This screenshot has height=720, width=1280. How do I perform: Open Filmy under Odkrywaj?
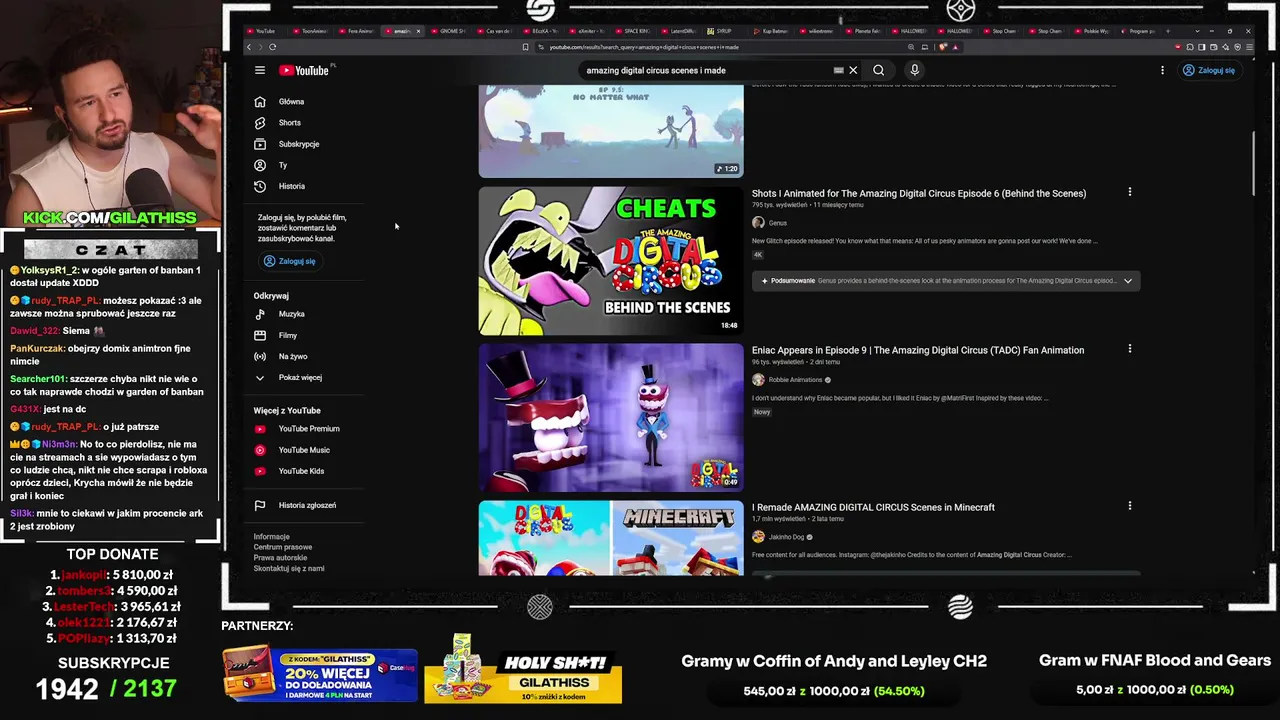click(x=288, y=335)
